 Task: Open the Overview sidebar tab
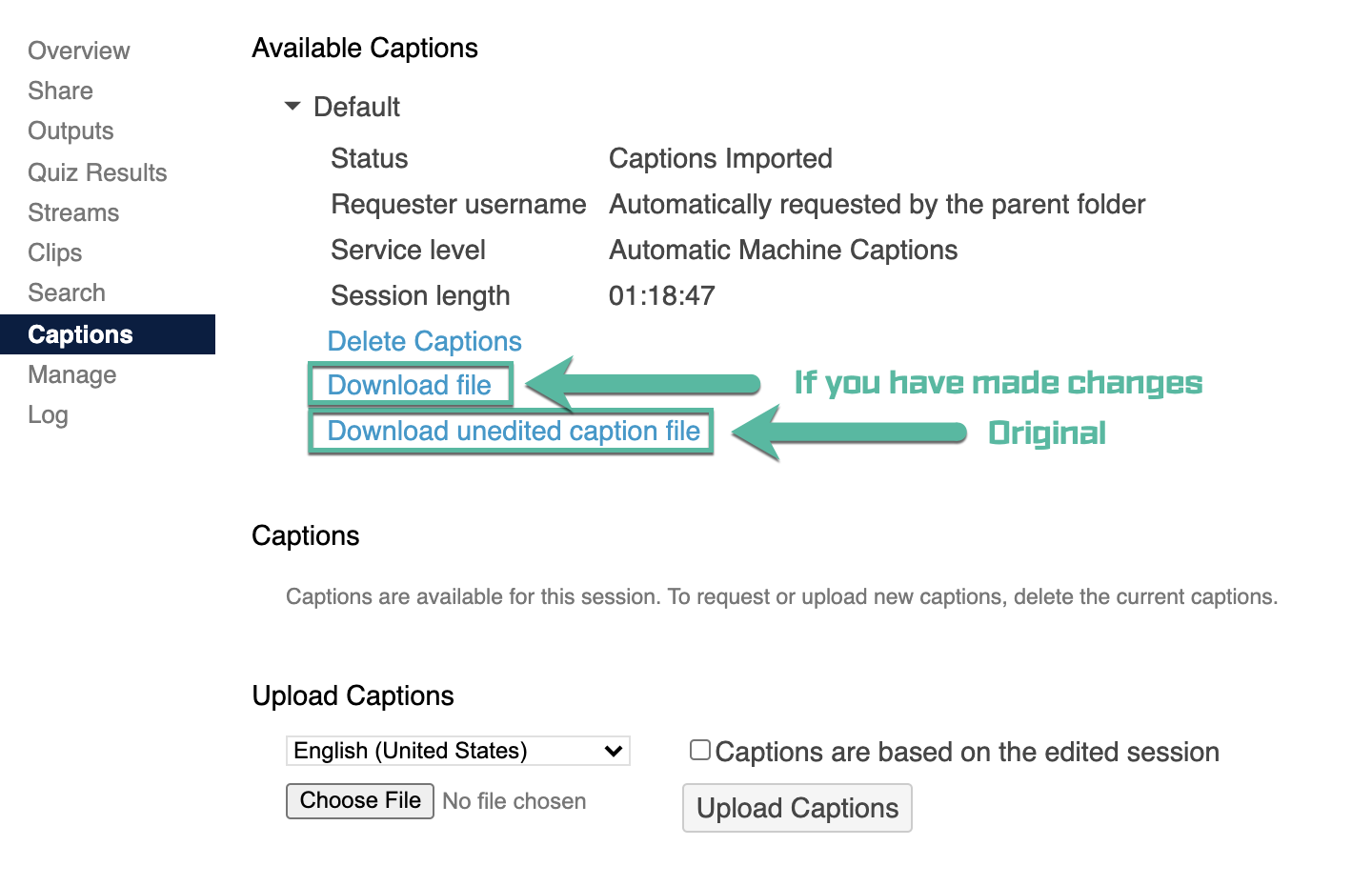(79, 50)
